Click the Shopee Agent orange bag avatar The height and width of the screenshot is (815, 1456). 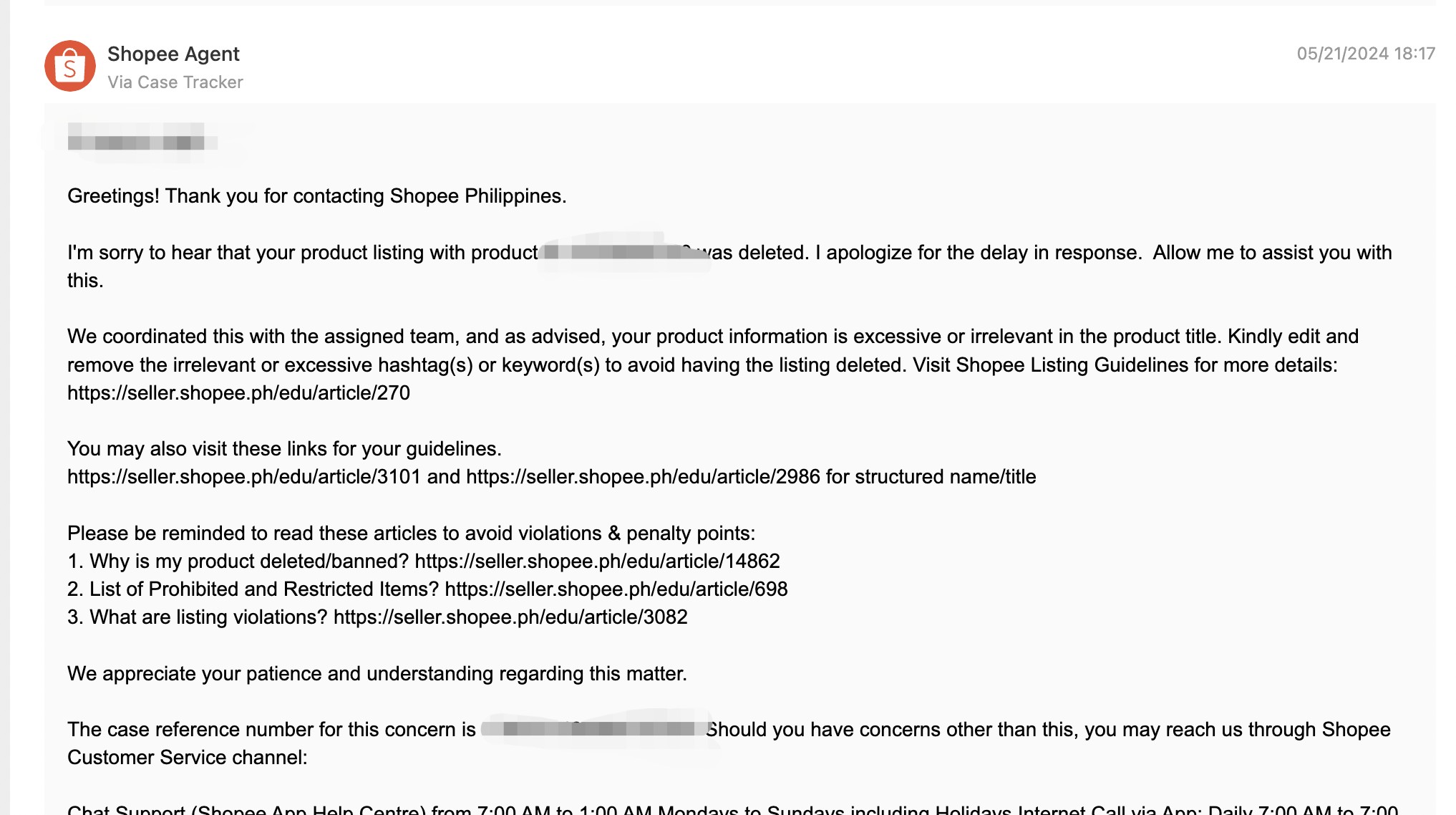tap(70, 66)
